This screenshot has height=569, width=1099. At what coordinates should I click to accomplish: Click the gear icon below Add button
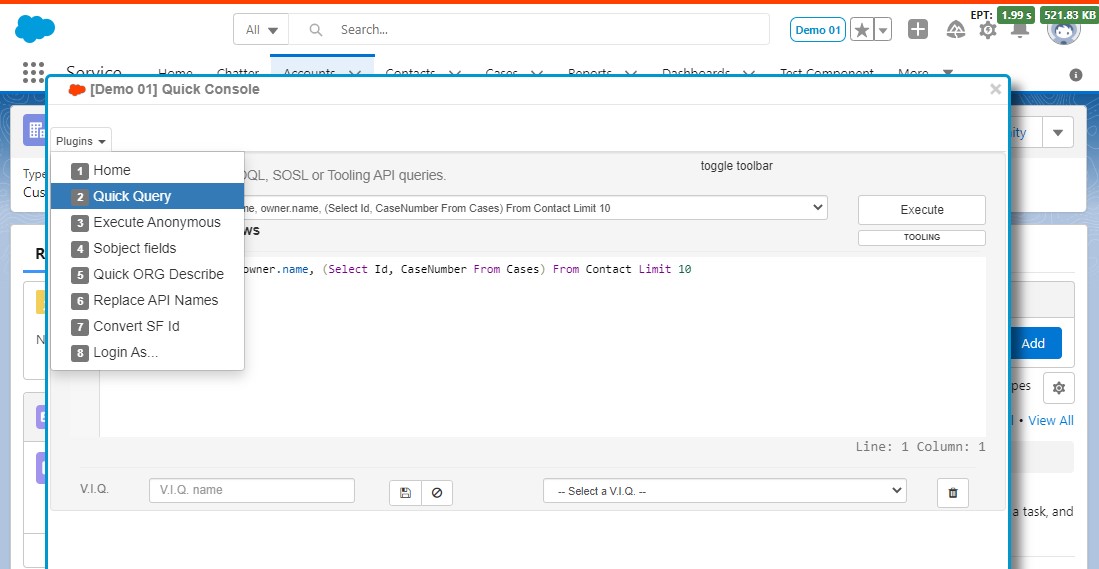(1058, 388)
